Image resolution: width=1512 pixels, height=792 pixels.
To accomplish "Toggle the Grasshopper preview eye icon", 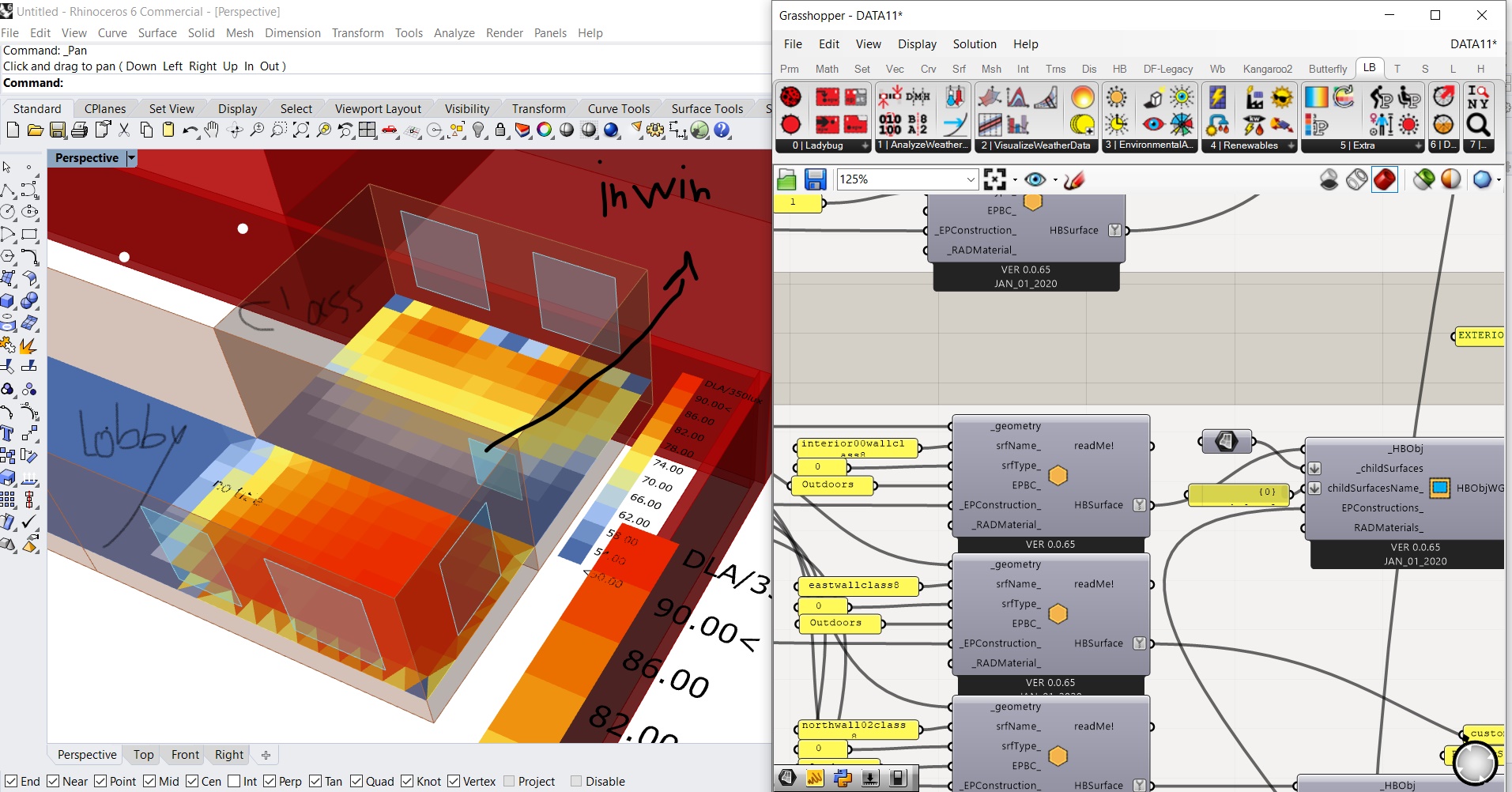I will [1035, 179].
